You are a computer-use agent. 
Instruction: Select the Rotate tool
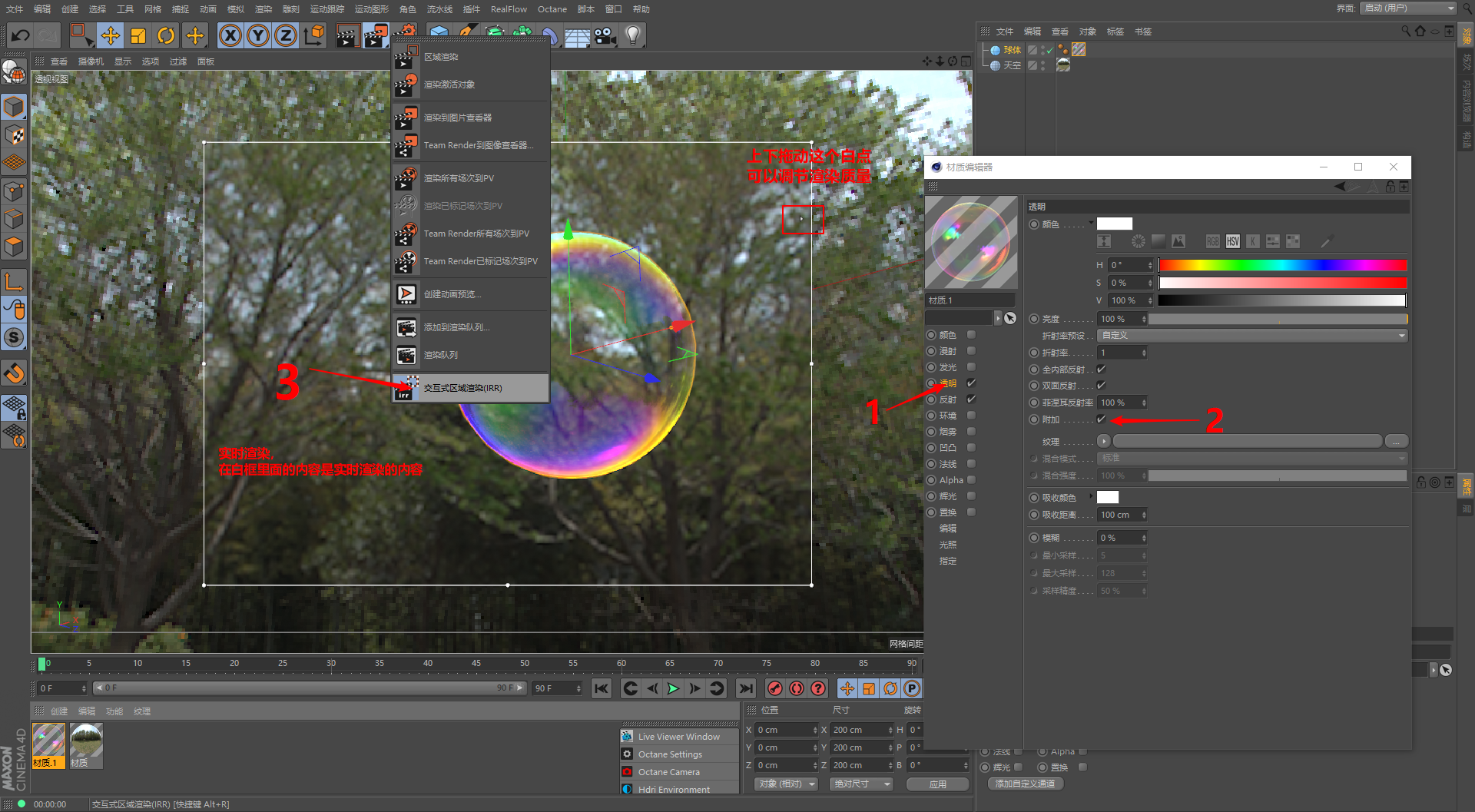[166, 35]
